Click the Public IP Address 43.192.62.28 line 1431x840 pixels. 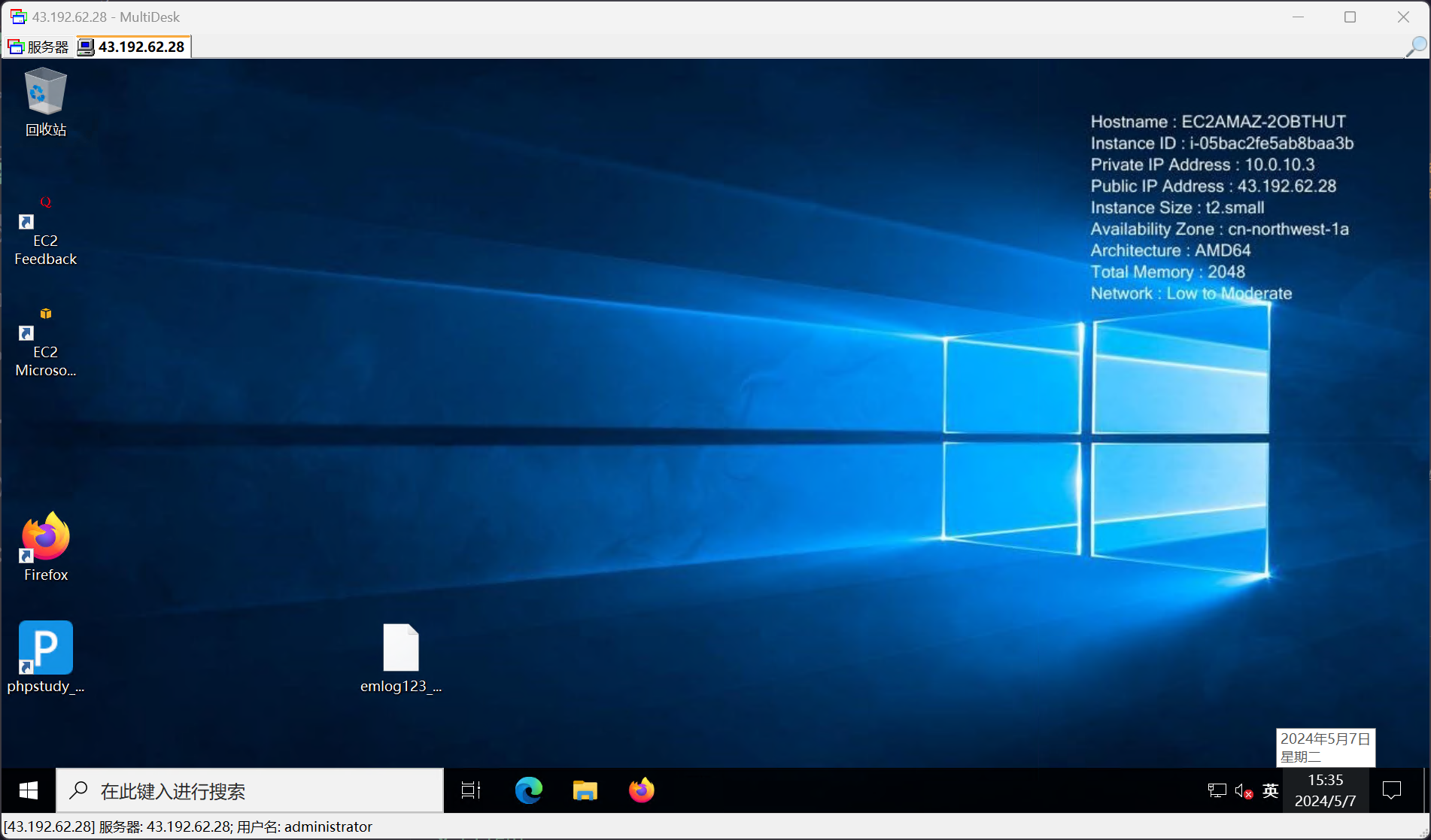coord(1214,186)
